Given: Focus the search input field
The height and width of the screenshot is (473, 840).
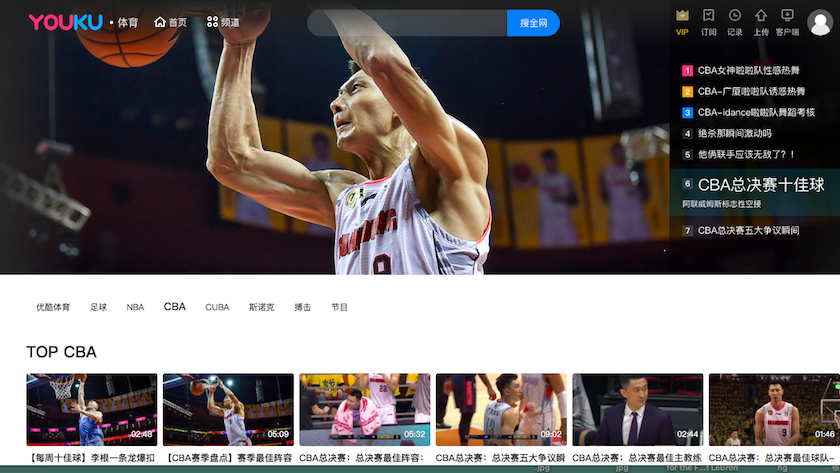Looking at the screenshot, I should [x=407, y=22].
